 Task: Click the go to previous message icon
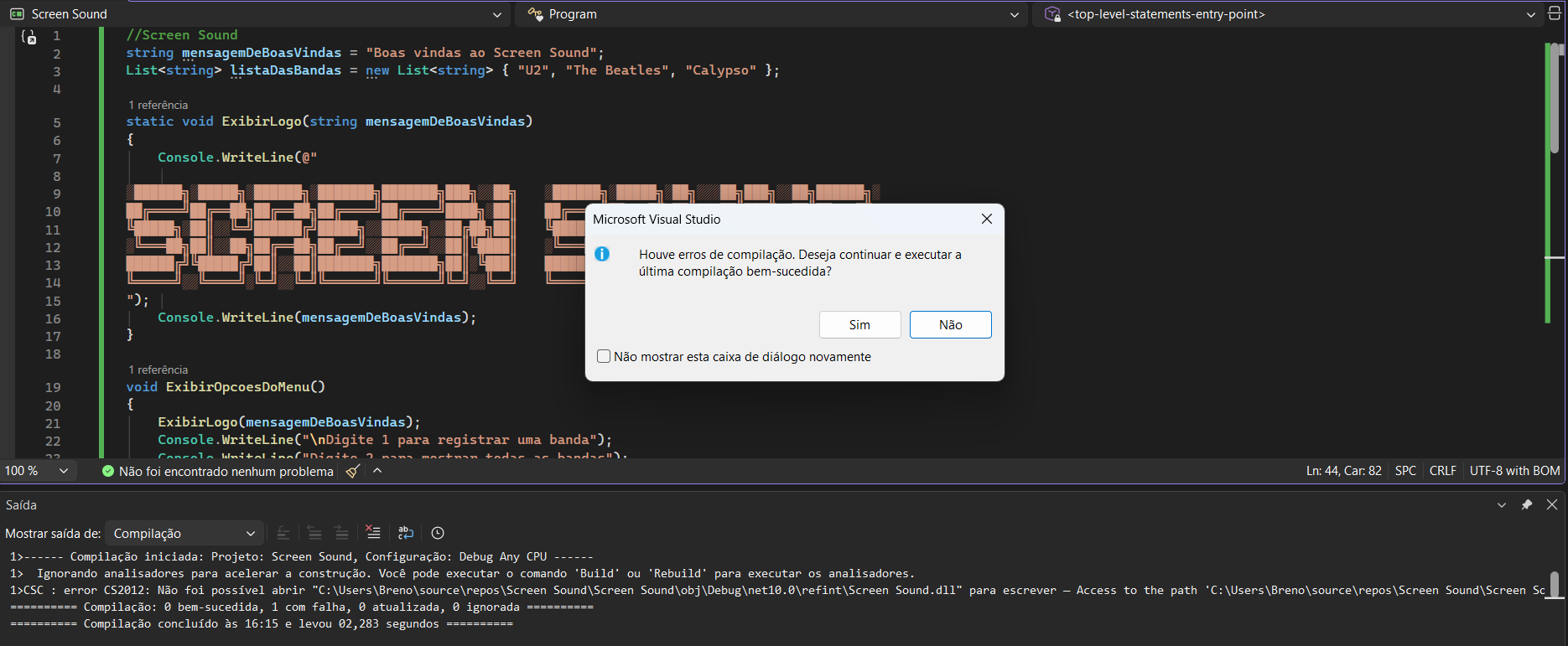pos(314,533)
